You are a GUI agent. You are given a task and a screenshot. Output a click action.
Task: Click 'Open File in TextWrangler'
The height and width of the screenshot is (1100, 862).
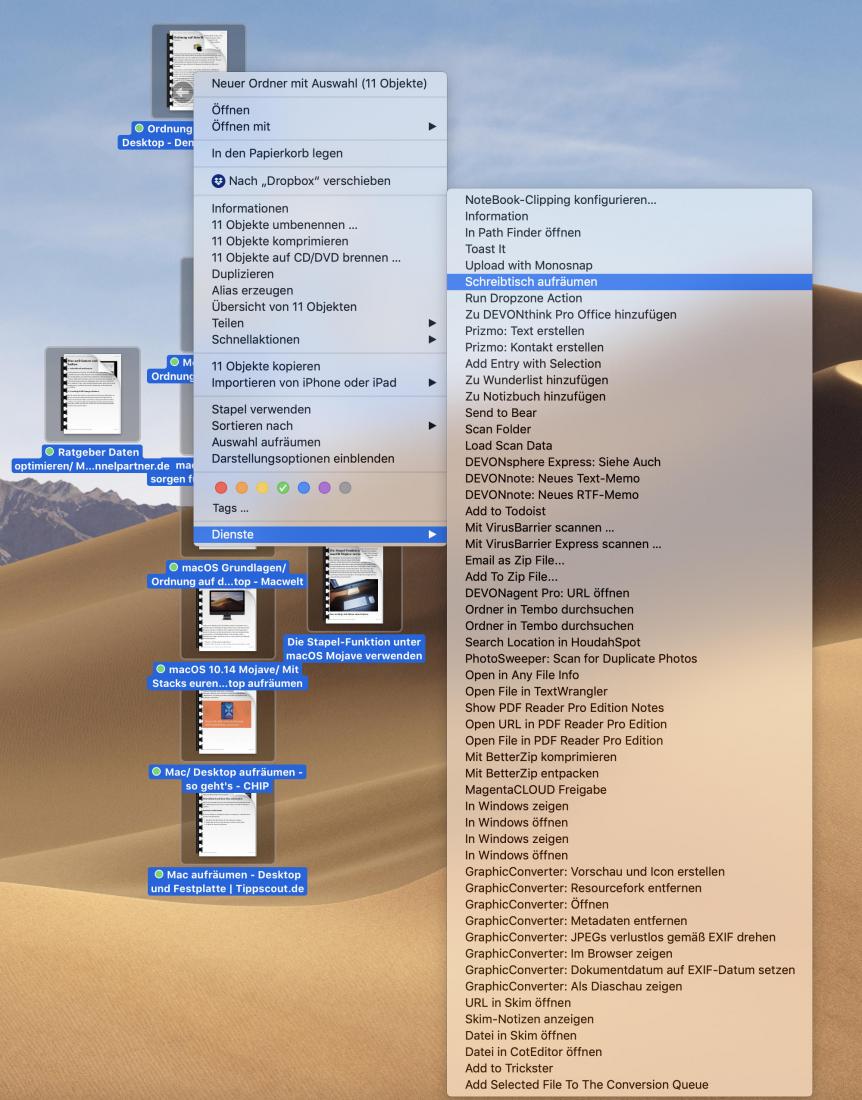click(629, 691)
